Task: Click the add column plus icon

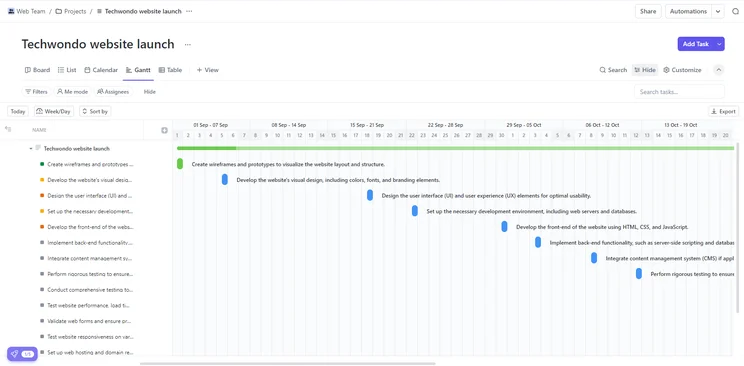Action: coord(164,130)
